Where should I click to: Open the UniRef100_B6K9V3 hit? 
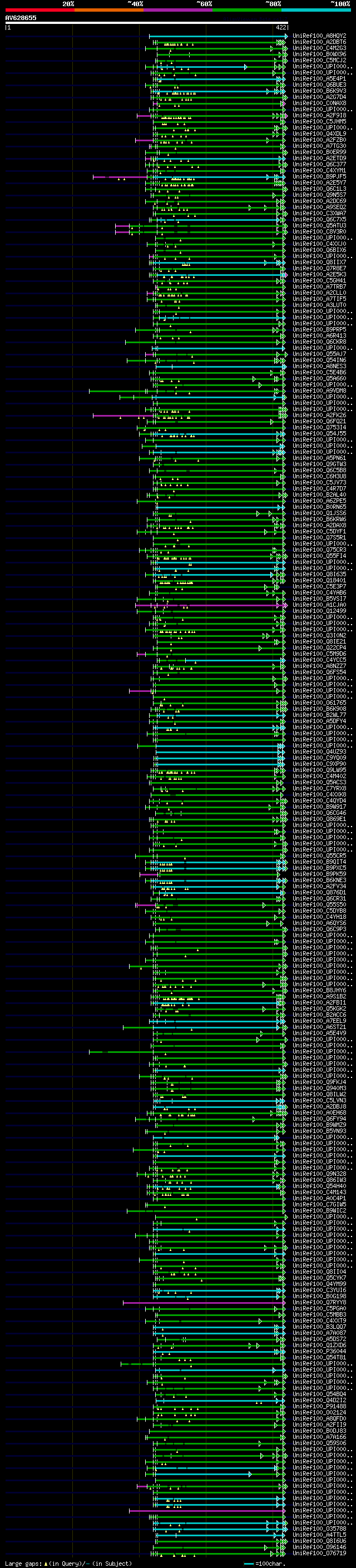pyautogui.click(x=319, y=91)
